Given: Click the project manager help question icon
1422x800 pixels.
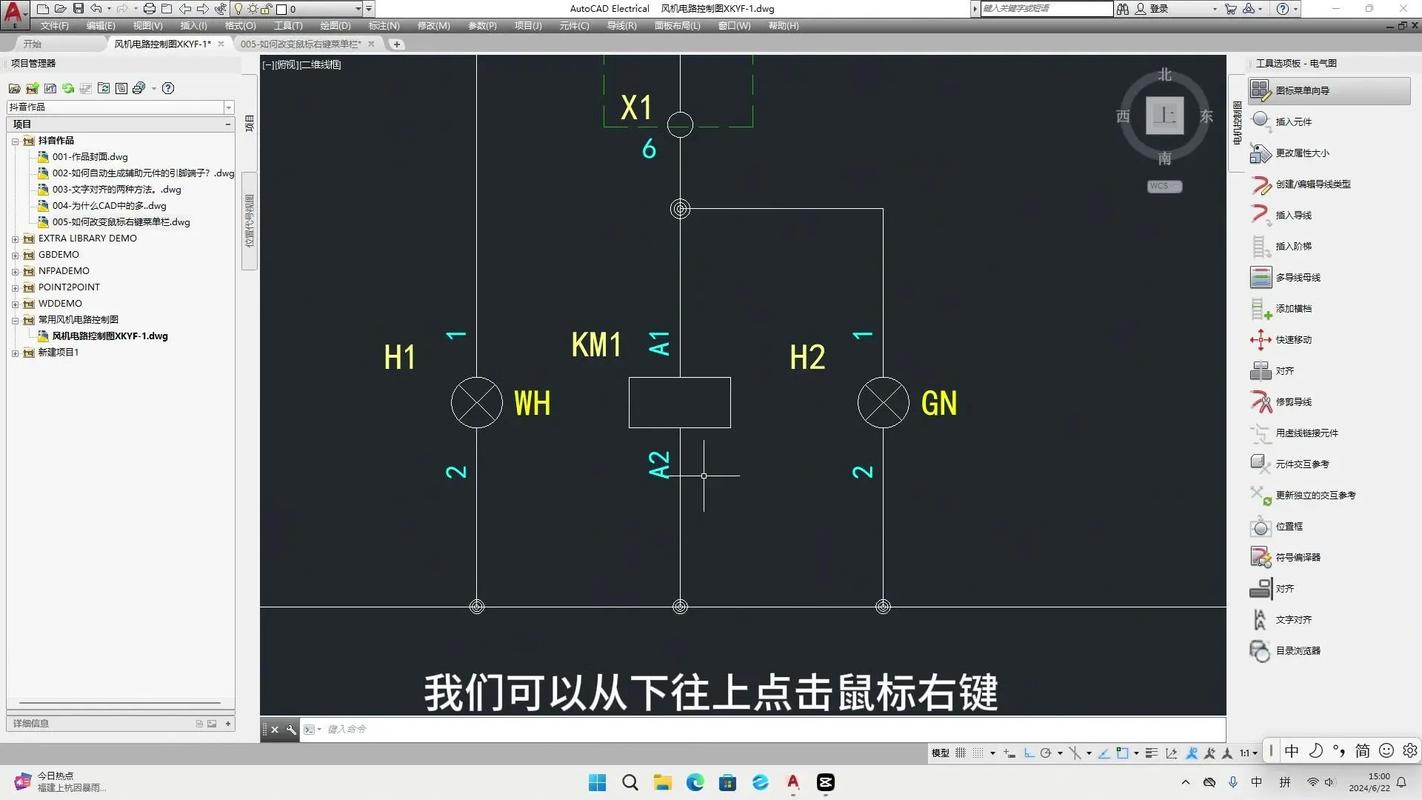Looking at the screenshot, I should [168, 88].
